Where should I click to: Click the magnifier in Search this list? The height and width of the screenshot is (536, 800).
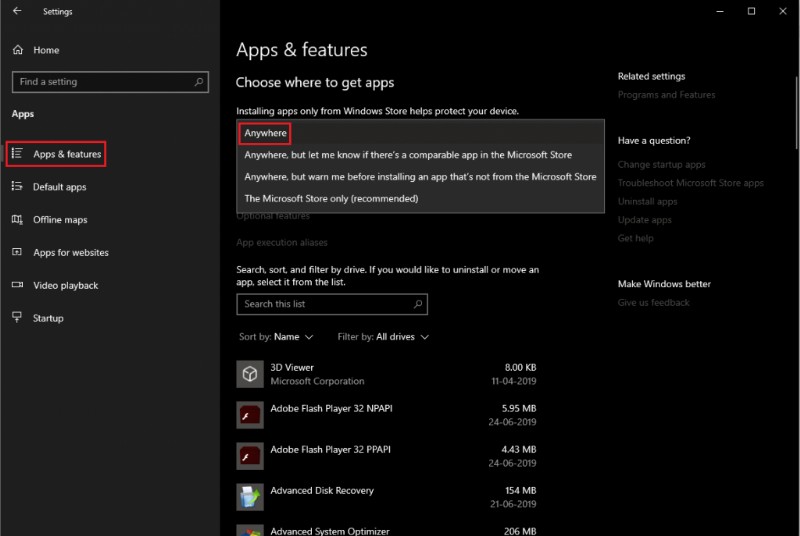point(418,304)
